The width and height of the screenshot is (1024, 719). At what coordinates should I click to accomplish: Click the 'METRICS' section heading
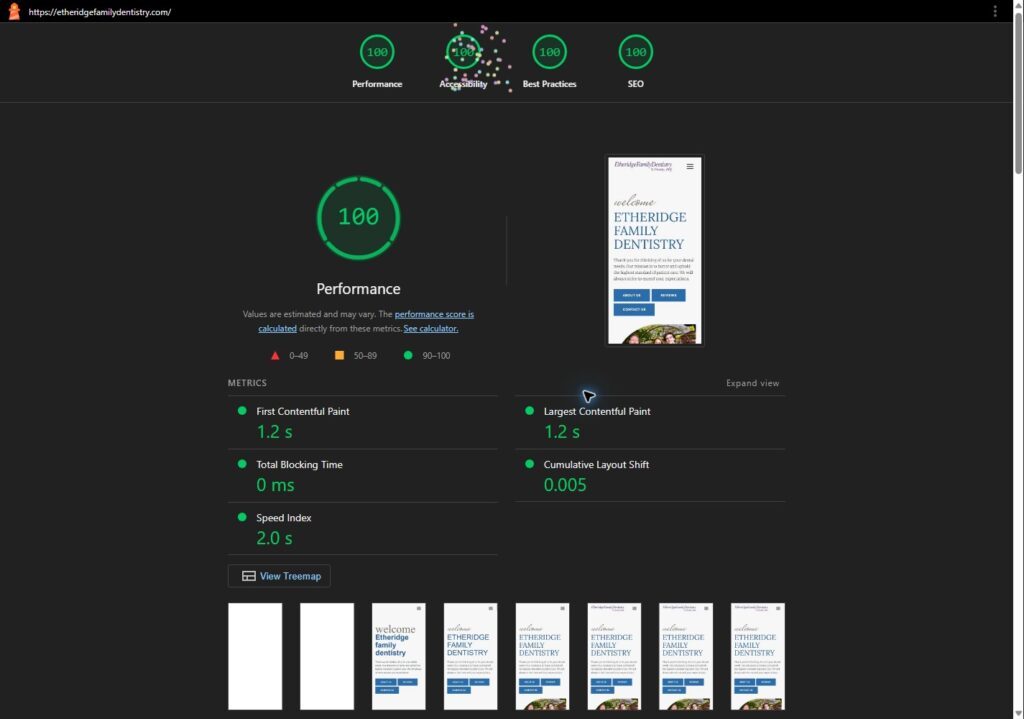click(247, 383)
